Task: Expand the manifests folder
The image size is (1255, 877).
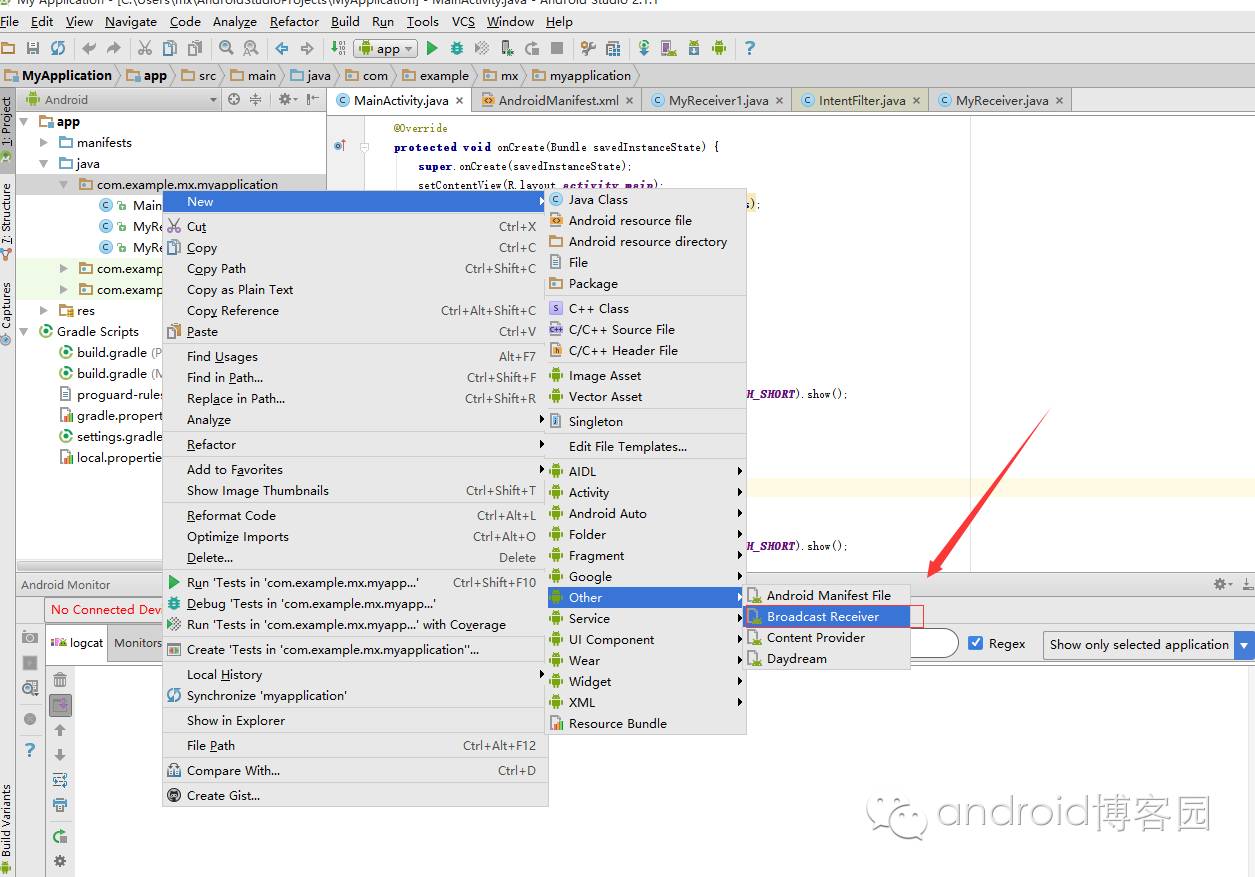Action: point(44,142)
